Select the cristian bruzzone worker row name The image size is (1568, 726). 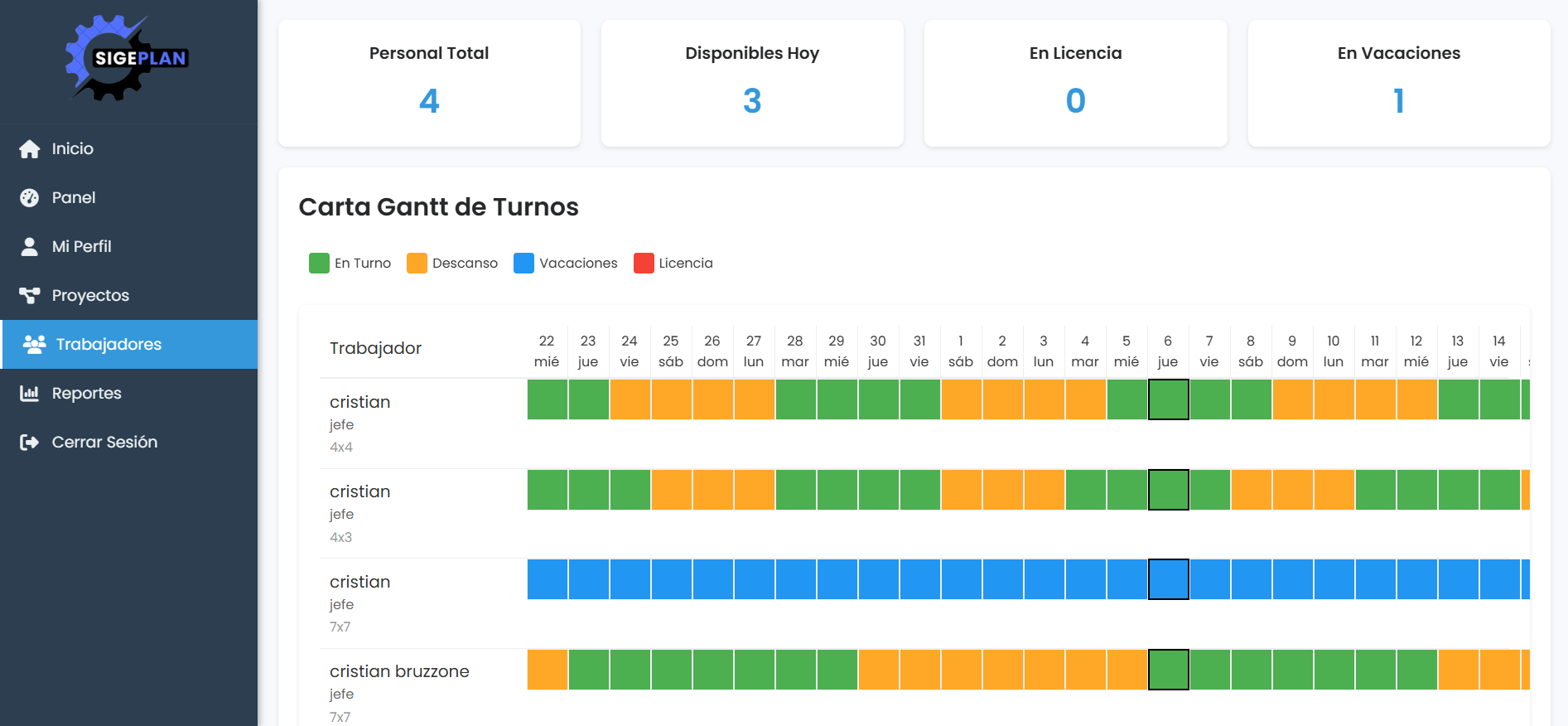(x=399, y=671)
